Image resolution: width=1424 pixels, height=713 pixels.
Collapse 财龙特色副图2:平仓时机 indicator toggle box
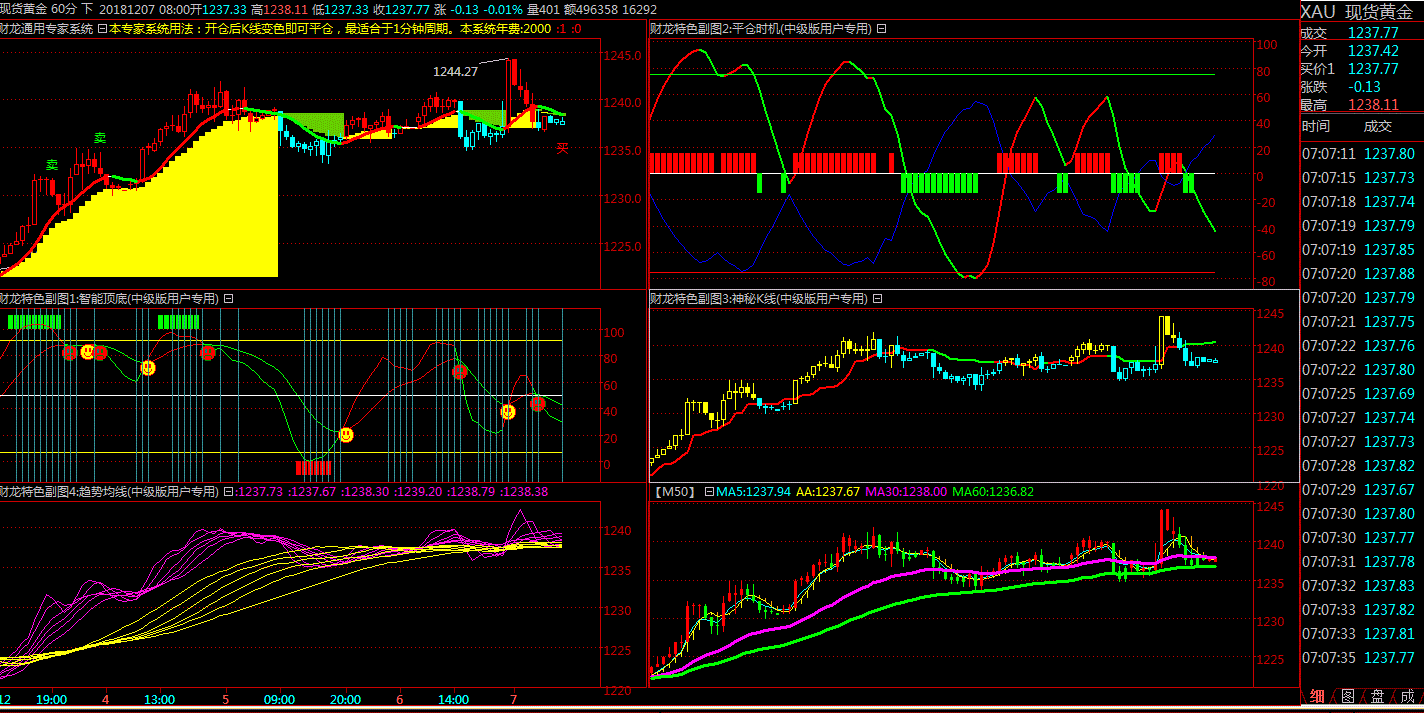tap(881, 28)
